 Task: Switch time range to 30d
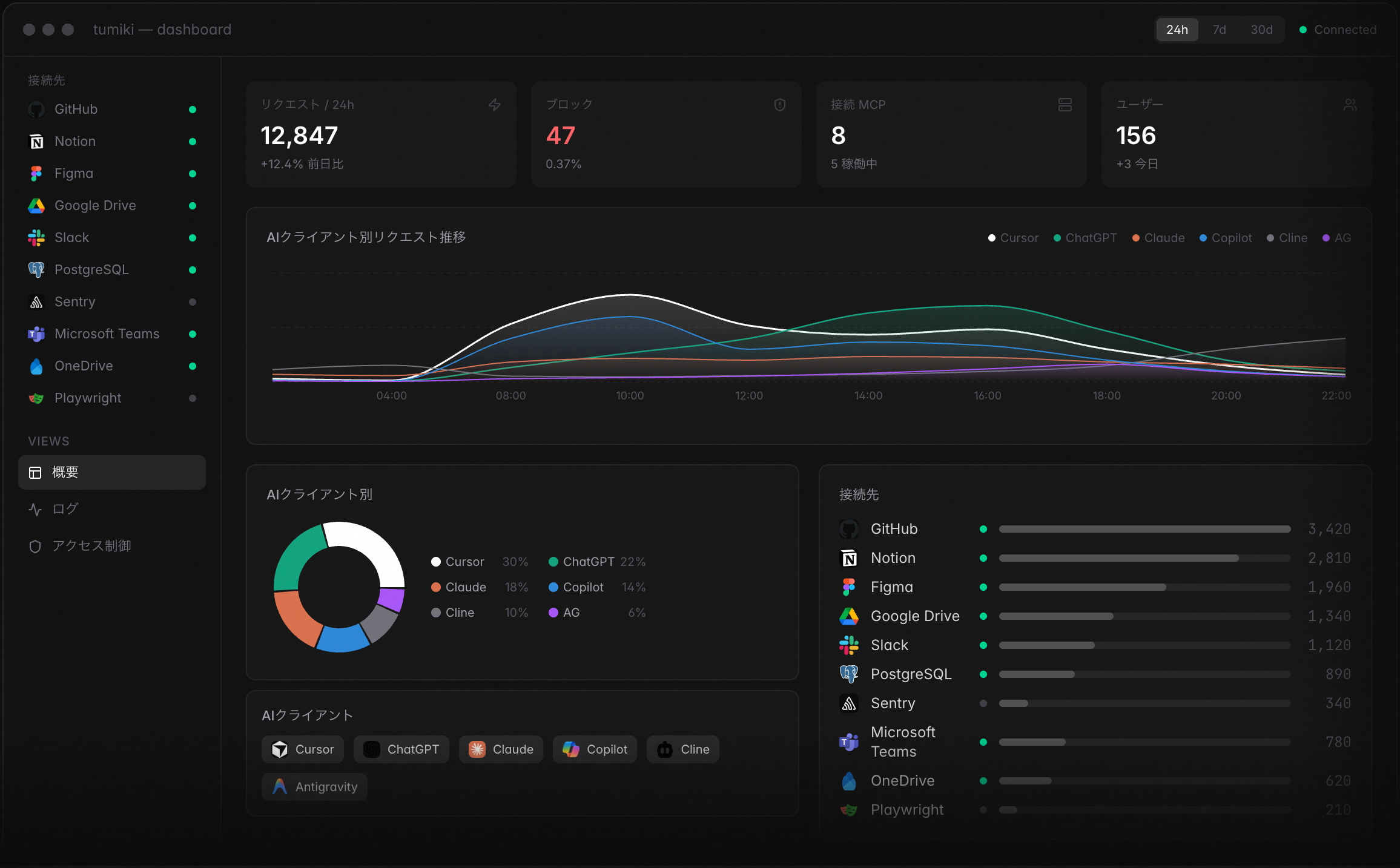click(1262, 30)
